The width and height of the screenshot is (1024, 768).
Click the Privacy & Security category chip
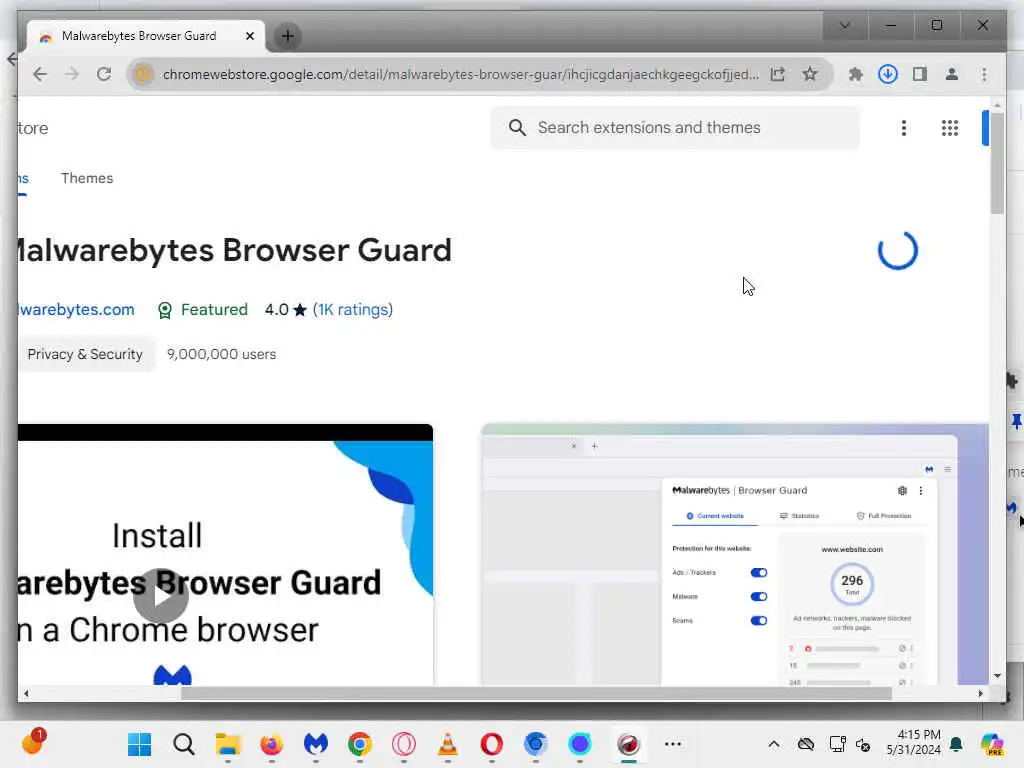point(85,354)
